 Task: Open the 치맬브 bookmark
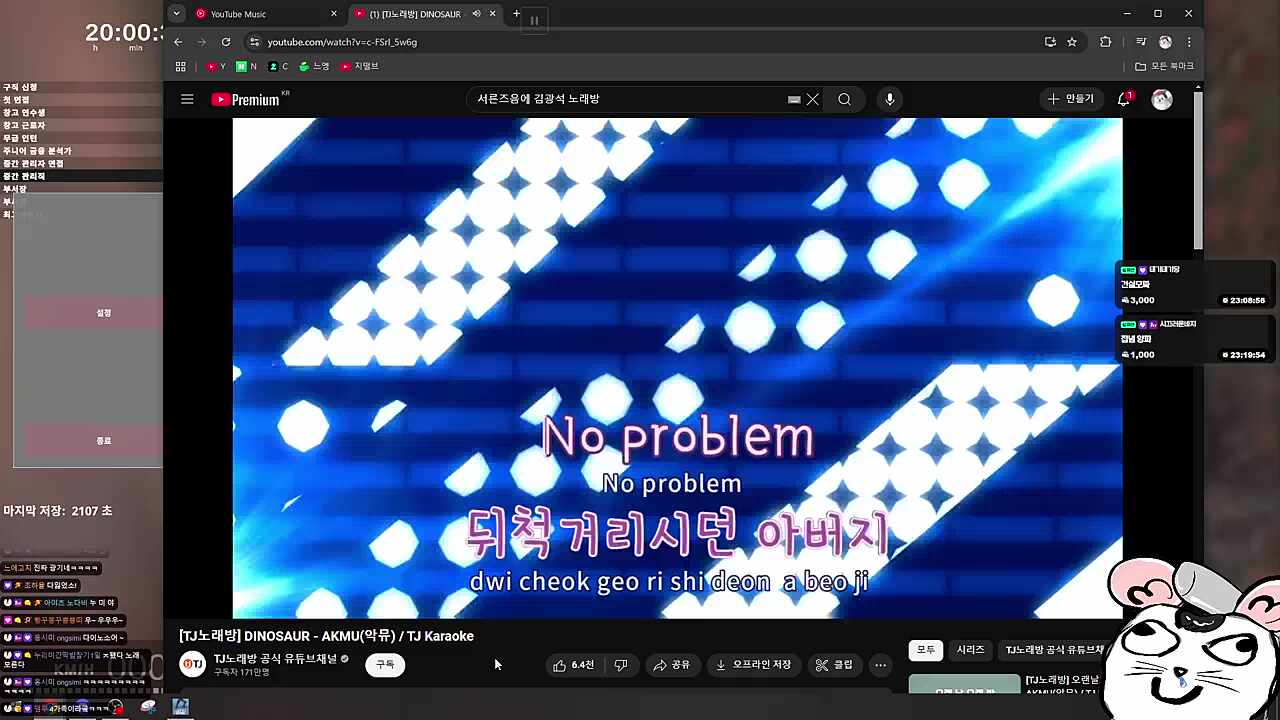360,66
